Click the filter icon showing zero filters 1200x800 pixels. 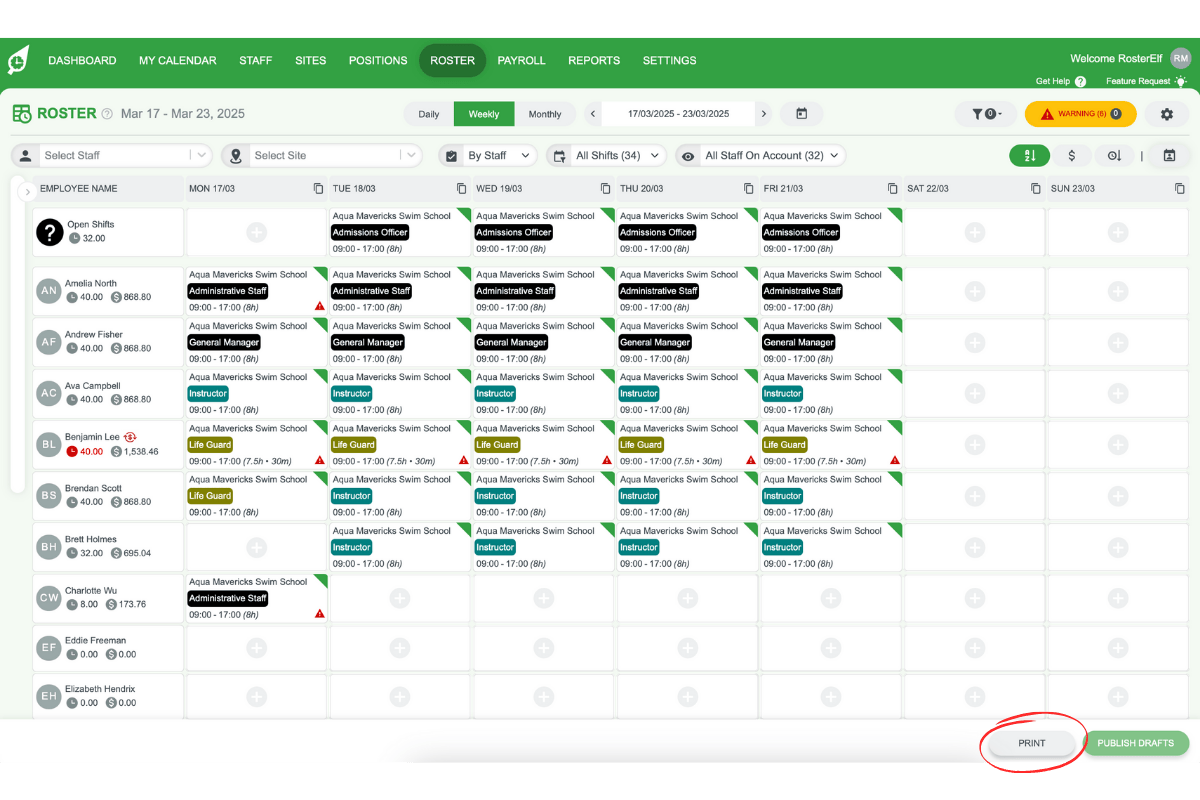[985, 114]
